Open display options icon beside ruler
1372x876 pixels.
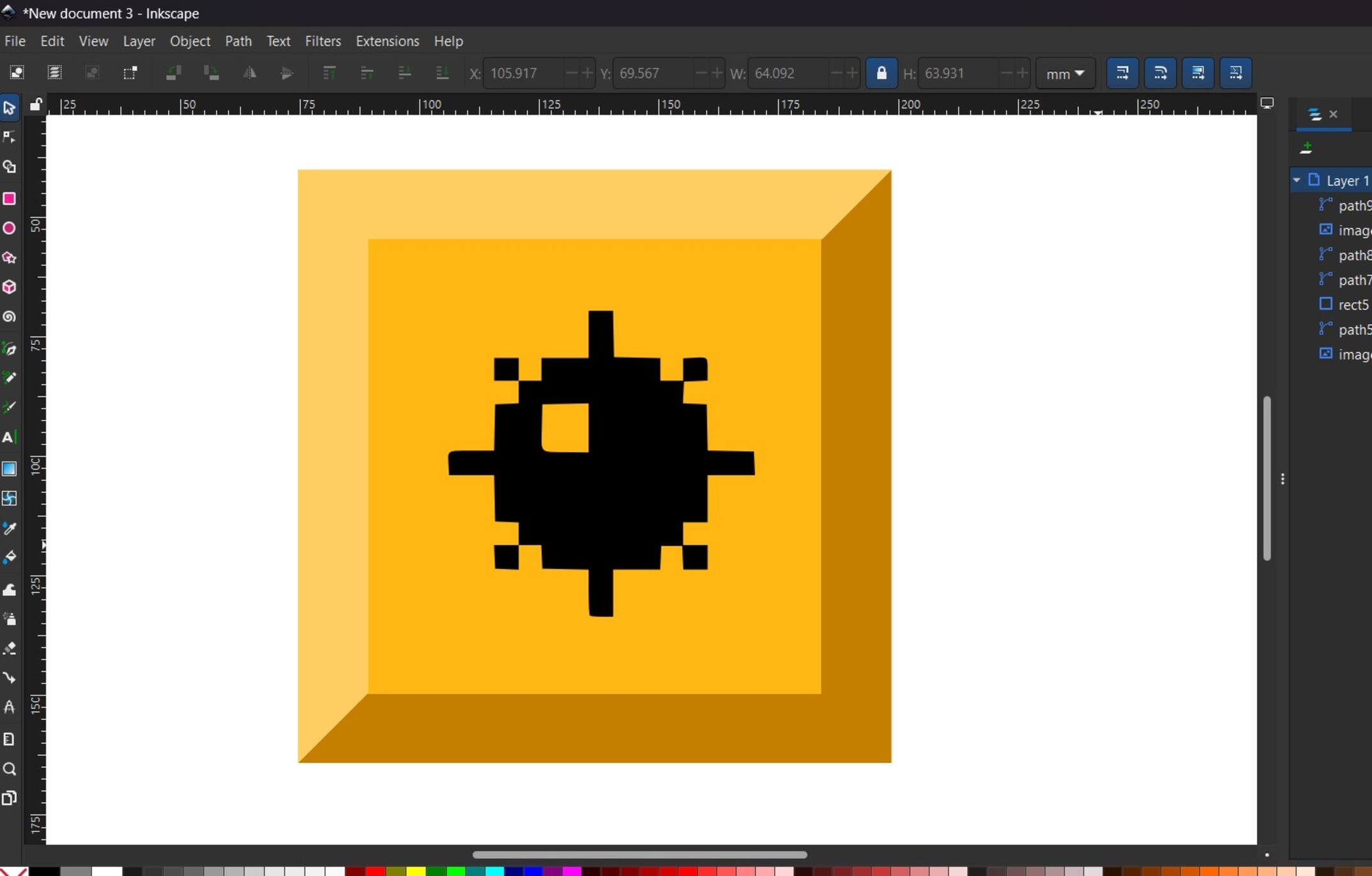tap(1267, 103)
